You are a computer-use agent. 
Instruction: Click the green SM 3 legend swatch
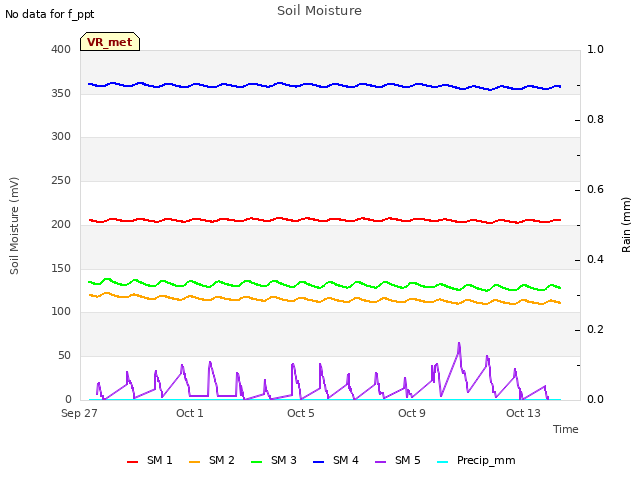256,462
